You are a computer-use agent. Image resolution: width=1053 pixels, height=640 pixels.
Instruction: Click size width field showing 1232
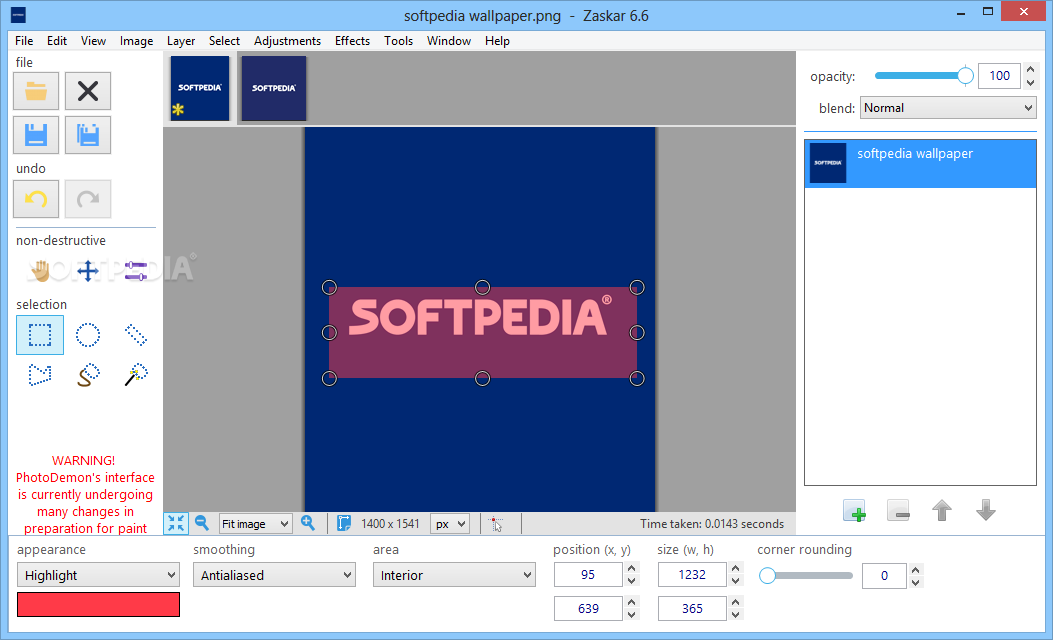[x=692, y=575]
